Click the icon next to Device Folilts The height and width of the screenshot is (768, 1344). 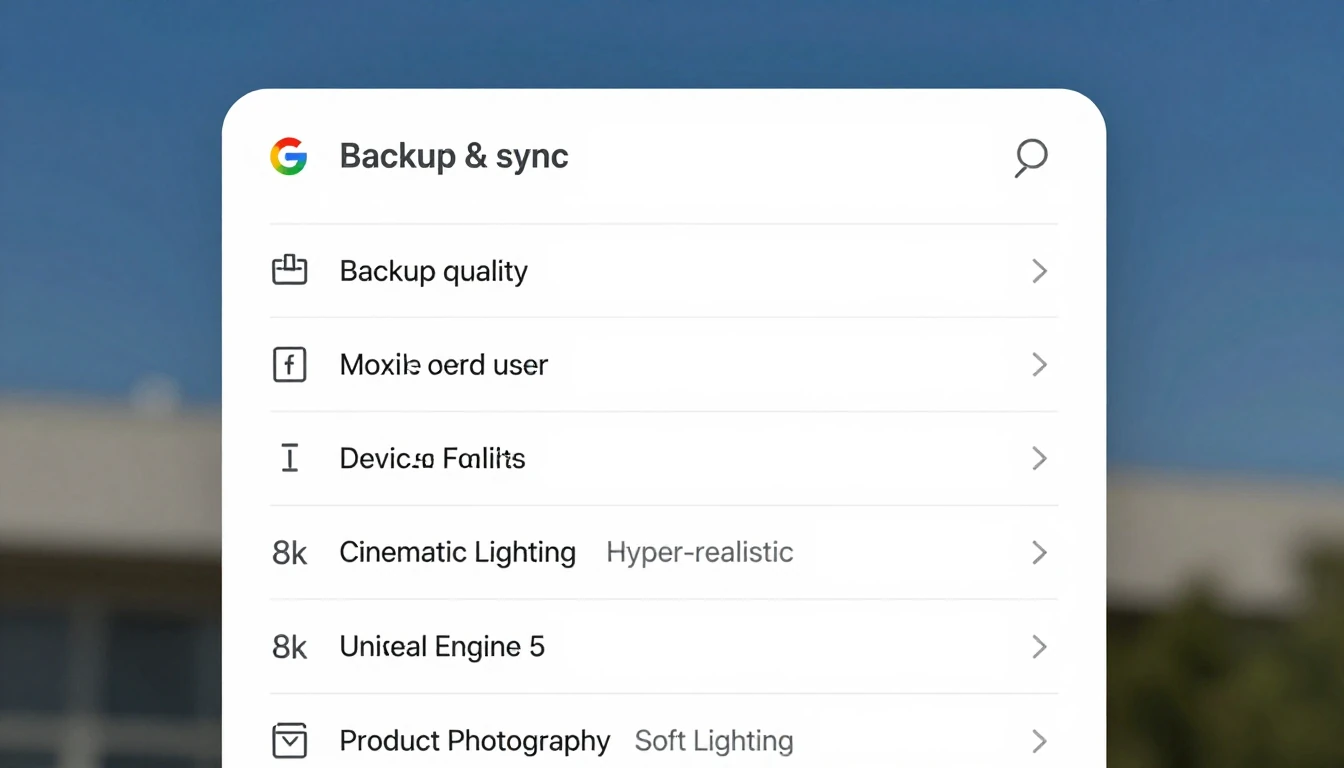click(289, 459)
